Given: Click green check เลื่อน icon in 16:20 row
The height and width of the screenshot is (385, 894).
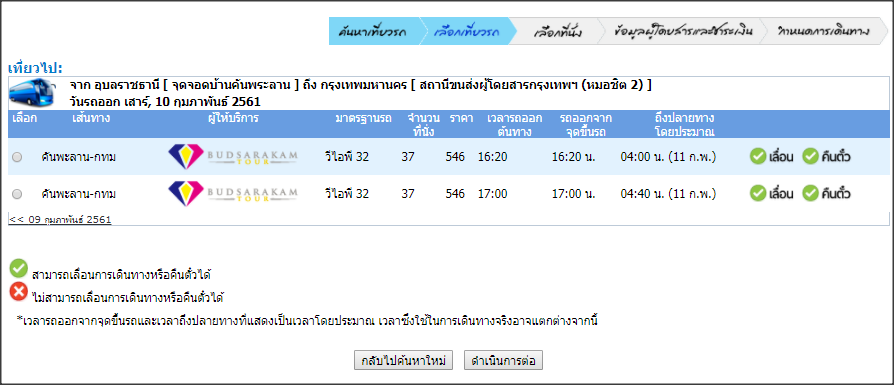Looking at the screenshot, I should coord(758,156).
